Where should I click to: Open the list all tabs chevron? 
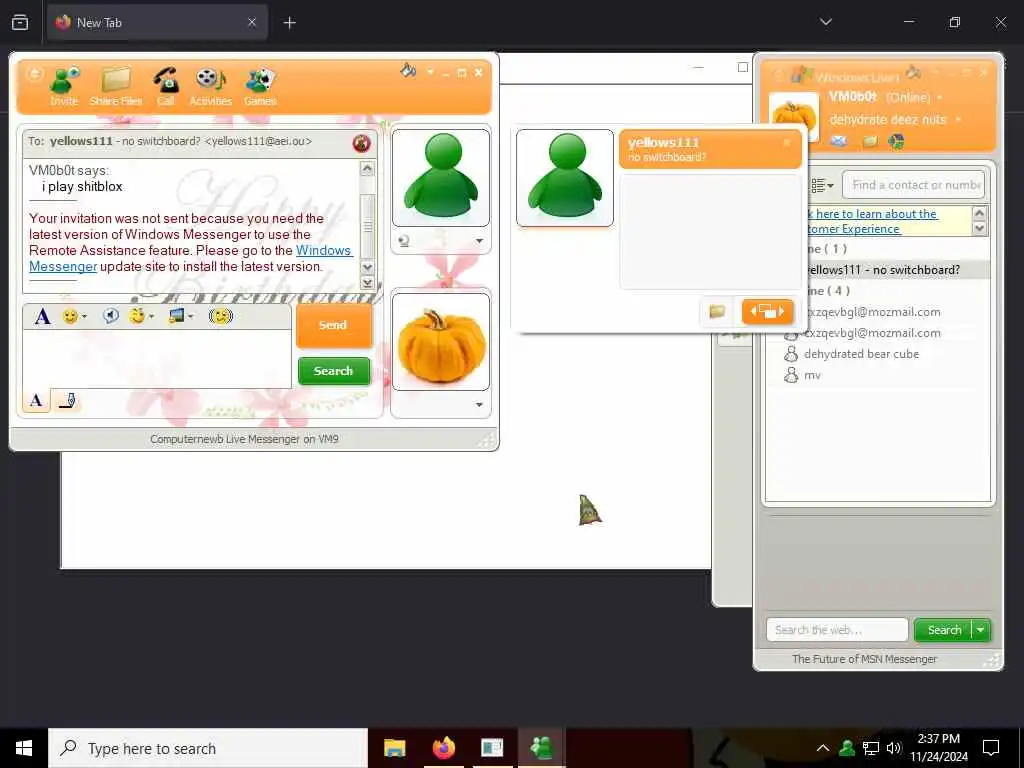[x=825, y=22]
